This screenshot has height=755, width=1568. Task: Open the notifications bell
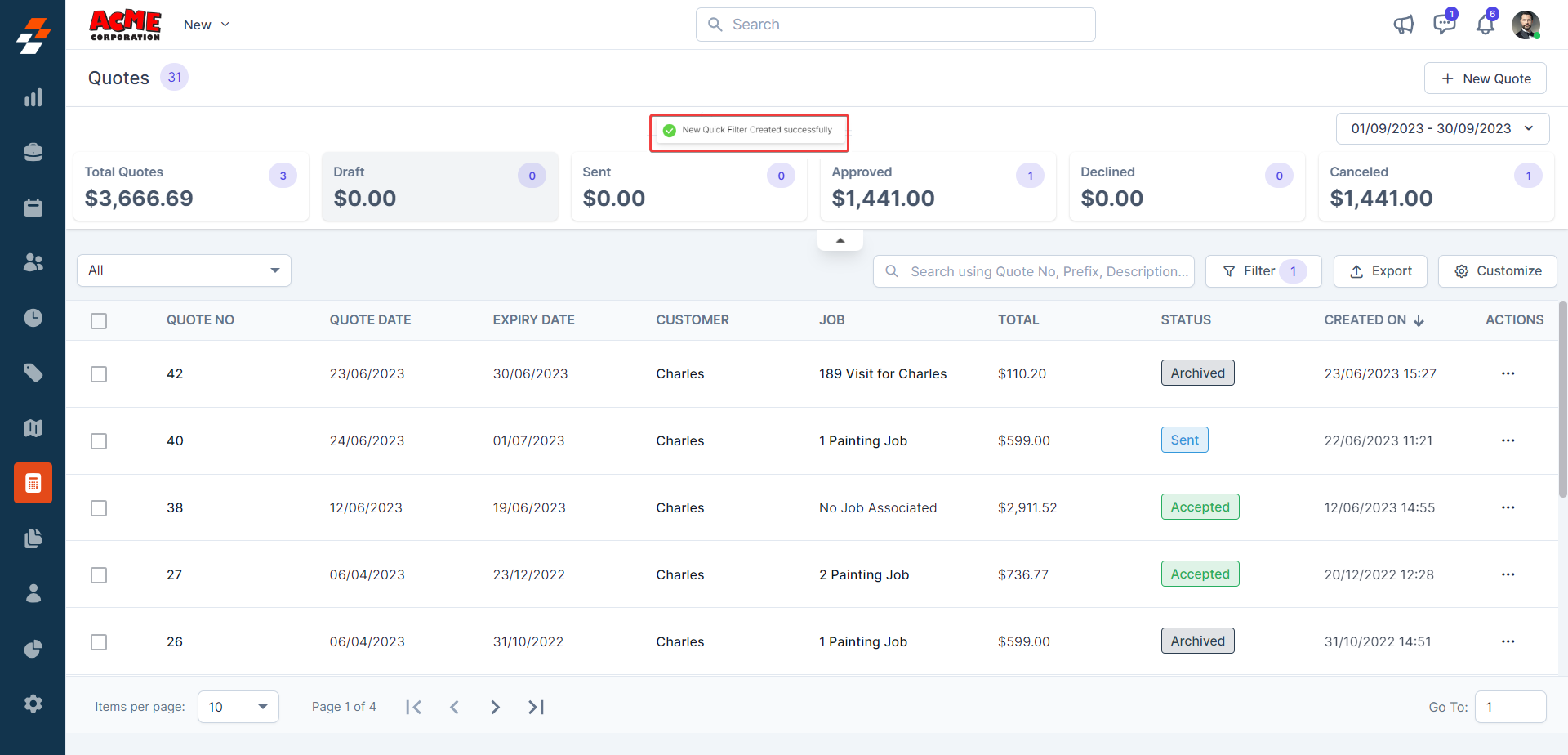1485,25
